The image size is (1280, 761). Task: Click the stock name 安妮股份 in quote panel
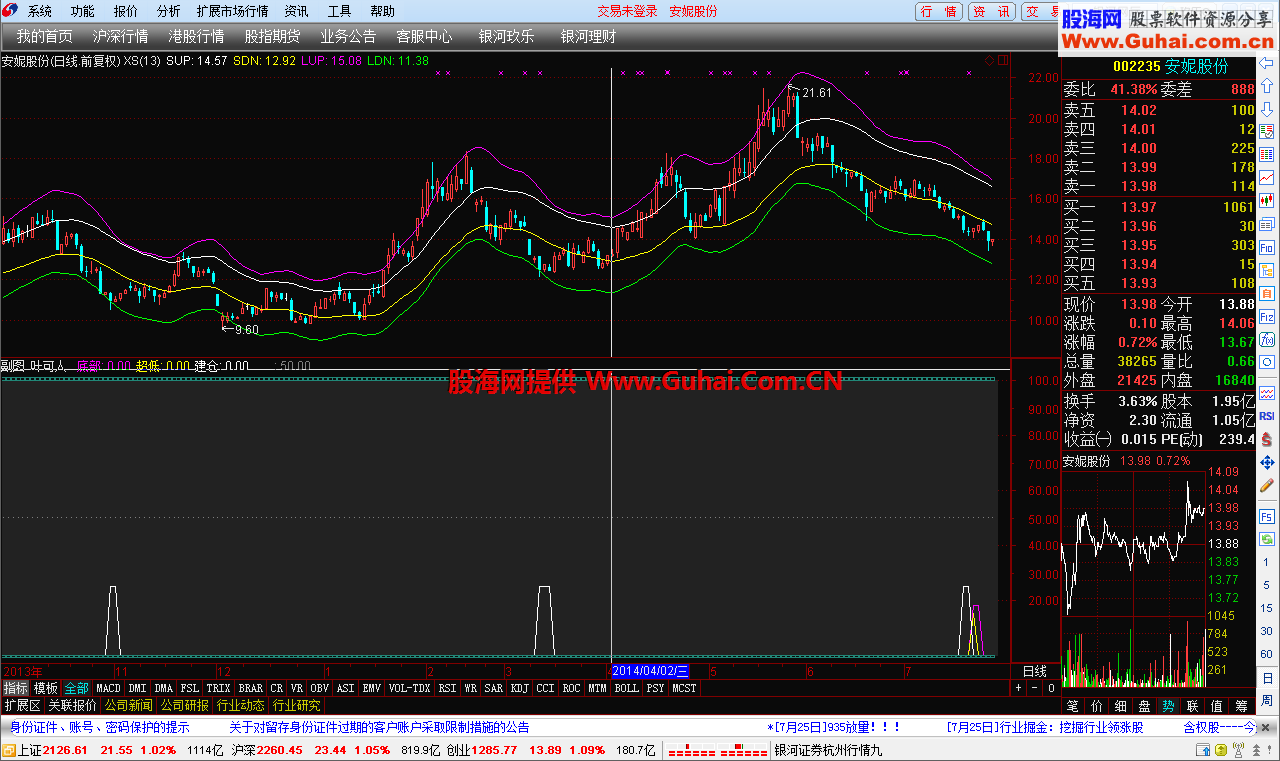tap(1197, 66)
